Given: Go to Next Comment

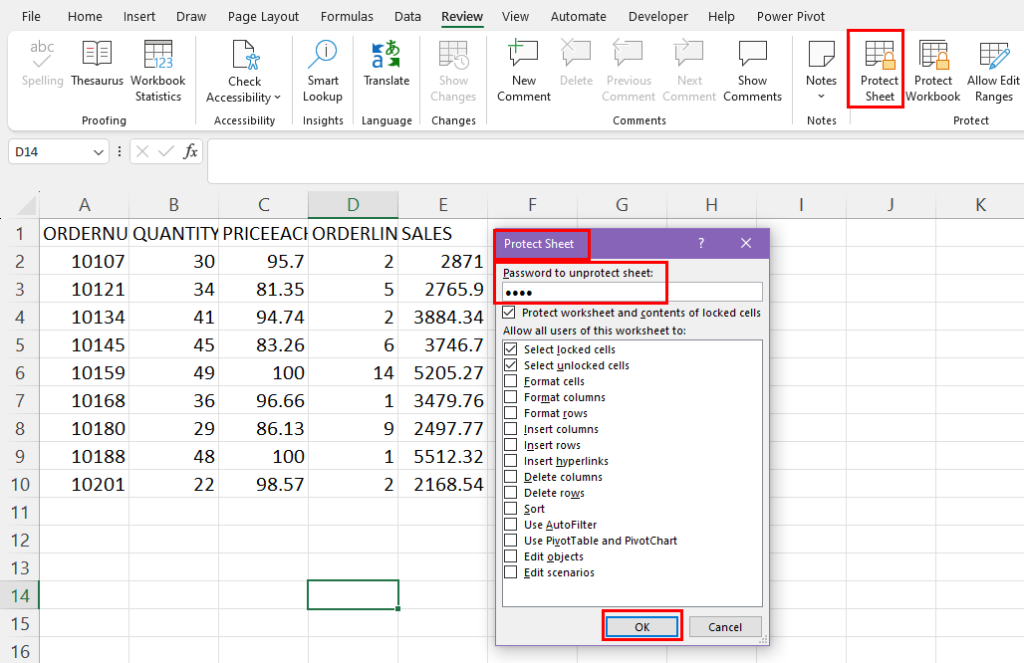Looking at the screenshot, I should [x=689, y=71].
